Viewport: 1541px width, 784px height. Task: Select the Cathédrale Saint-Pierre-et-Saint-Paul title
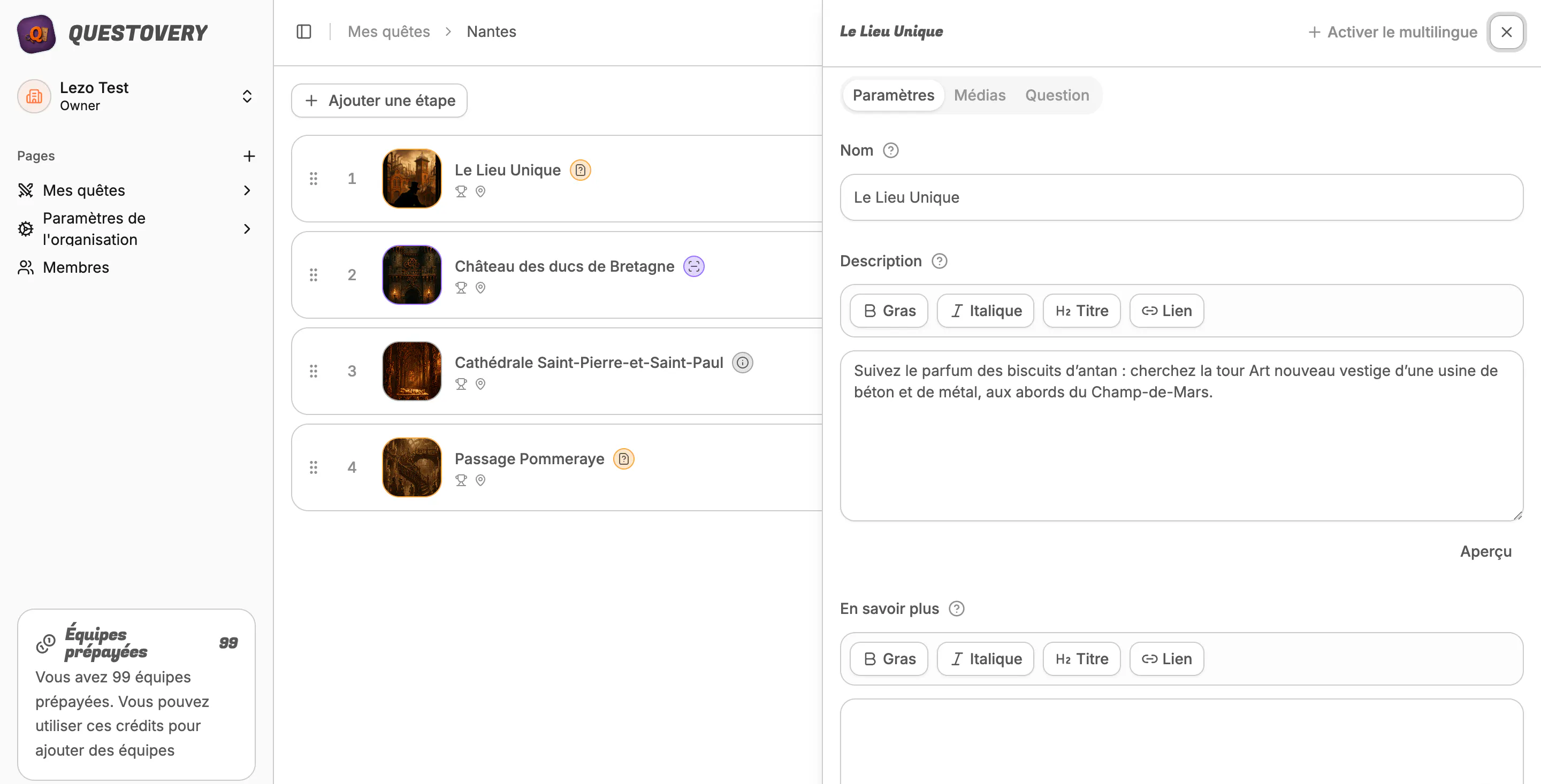[x=589, y=363]
